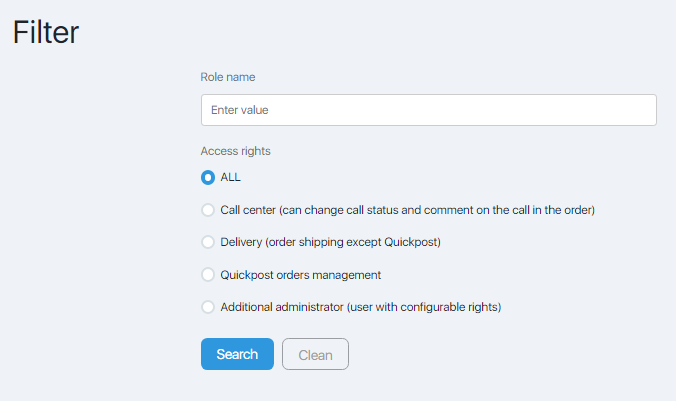Image resolution: width=676 pixels, height=401 pixels.
Task: Click the 'Additional administrator' label words
Action: click(x=282, y=307)
